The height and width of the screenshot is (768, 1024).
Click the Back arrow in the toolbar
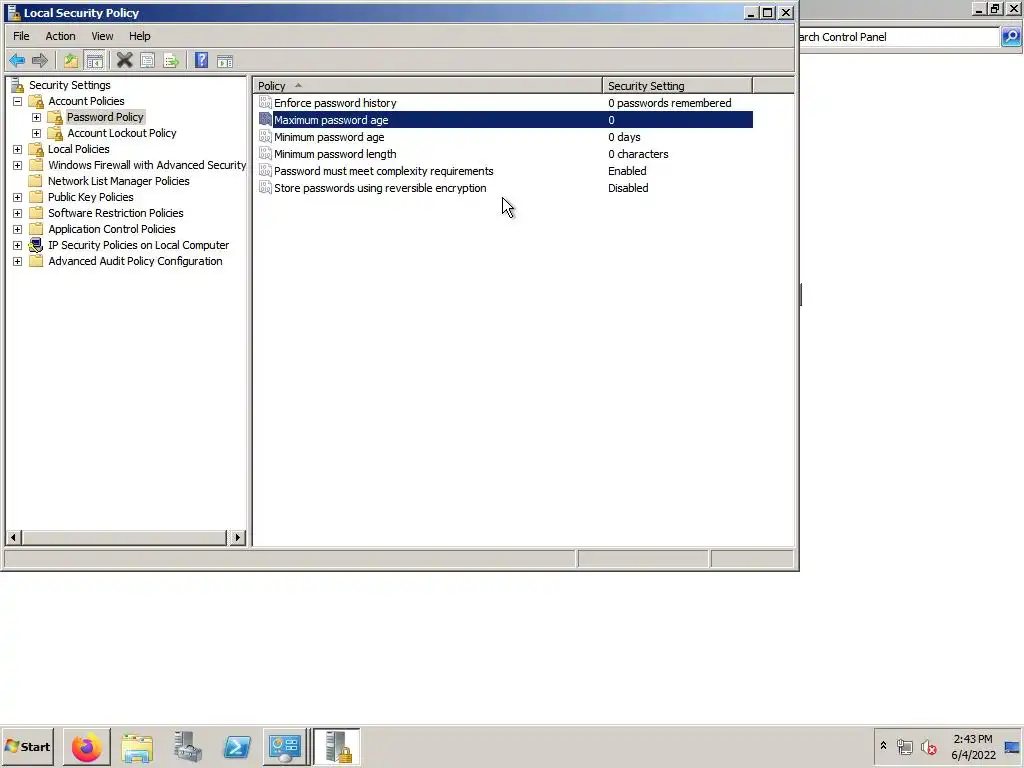coord(17,61)
